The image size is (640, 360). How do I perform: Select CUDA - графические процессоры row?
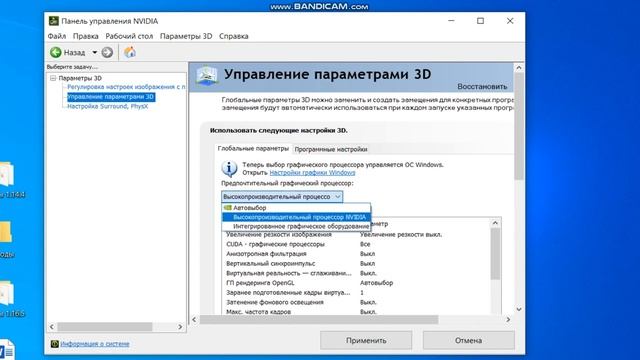(356, 244)
